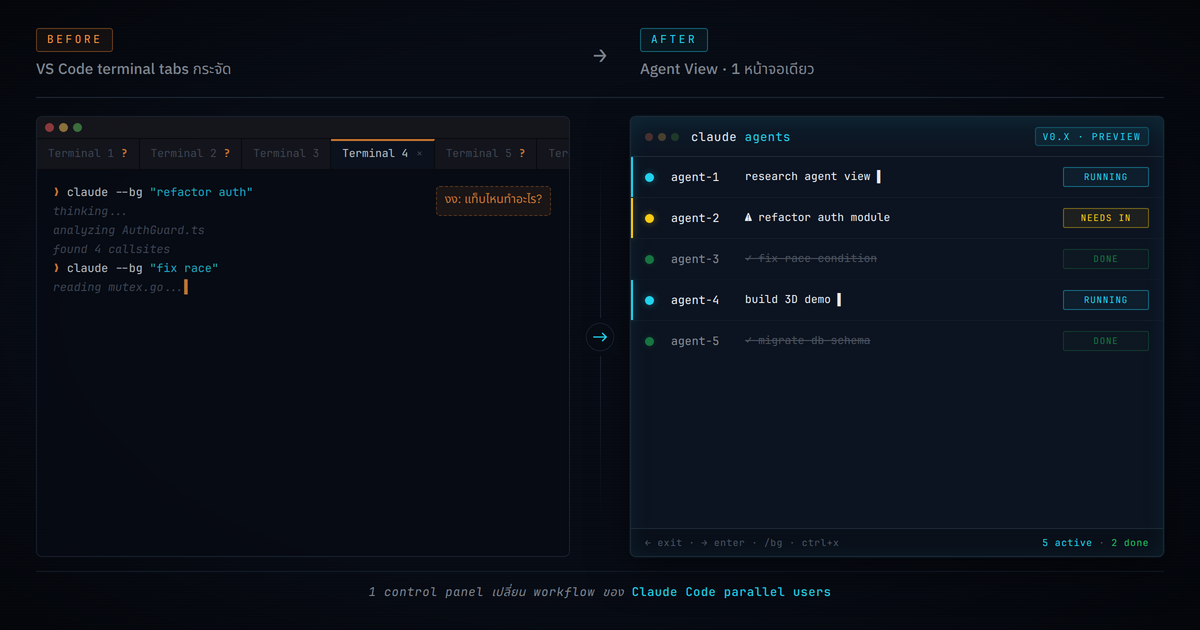Select the agent-4 row name
This screenshot has height=630, width=1200.
point(695,300)
